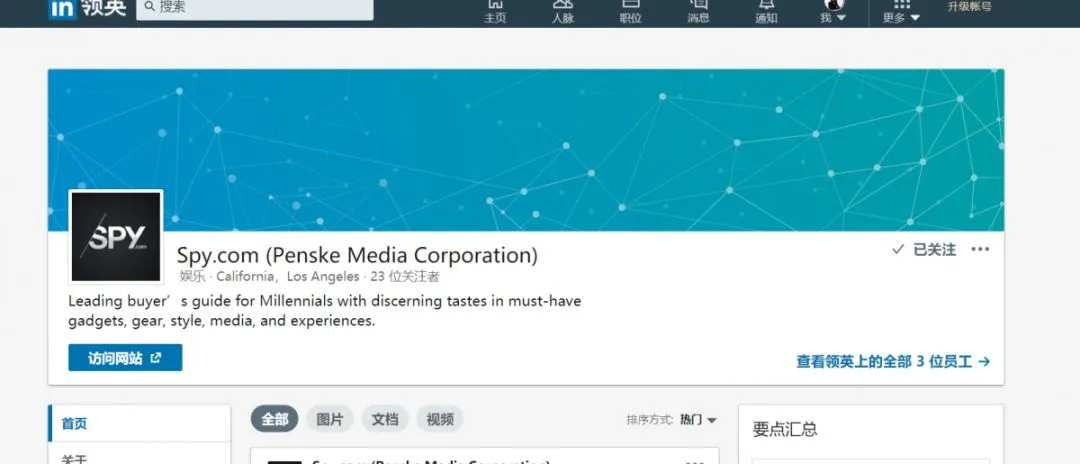Open 消息 messages in top navigation

click(698, 12)
